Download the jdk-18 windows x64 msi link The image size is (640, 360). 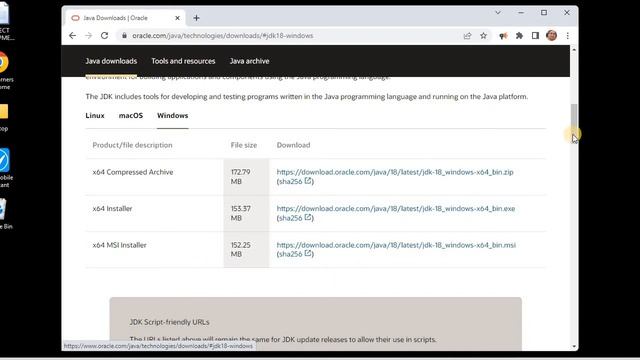[396, 245]
